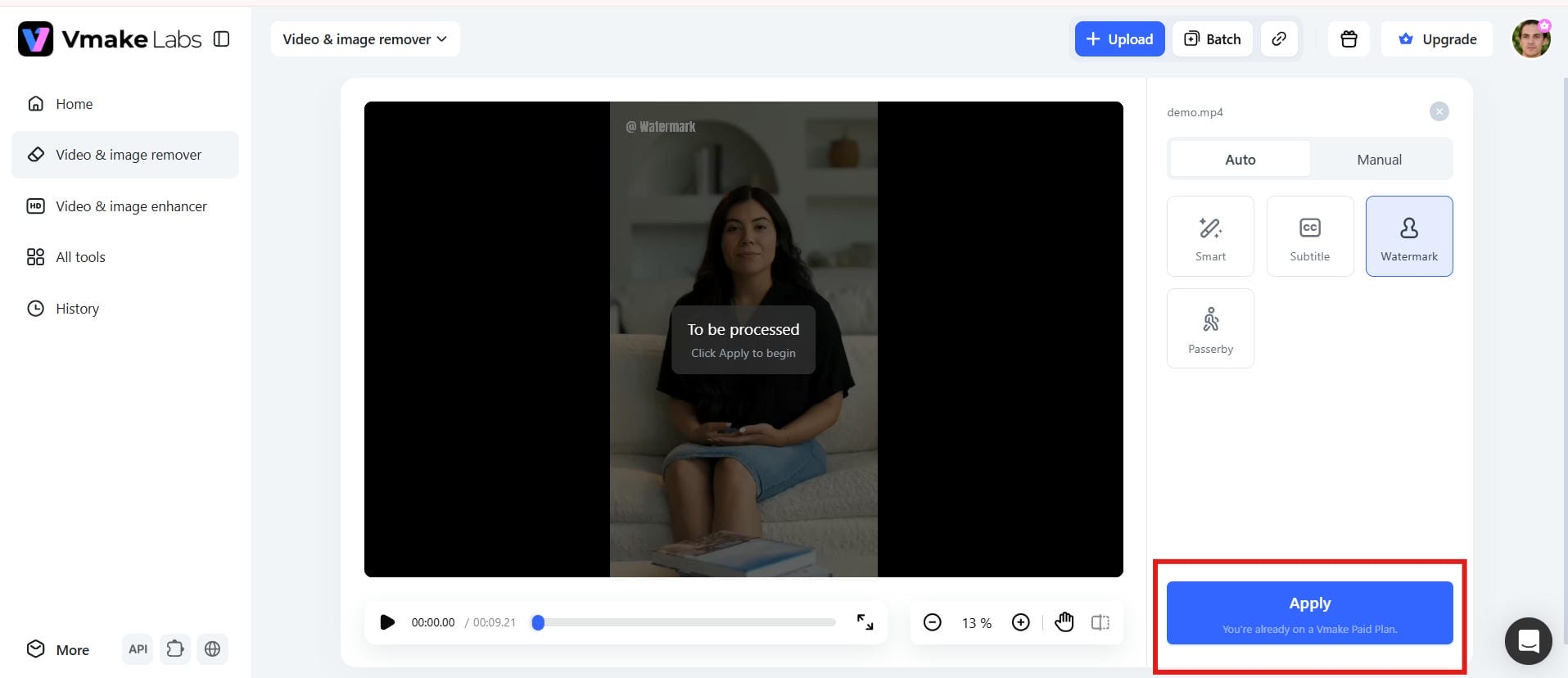
Task: Click the video preview thumbnail
Action: 743,339
